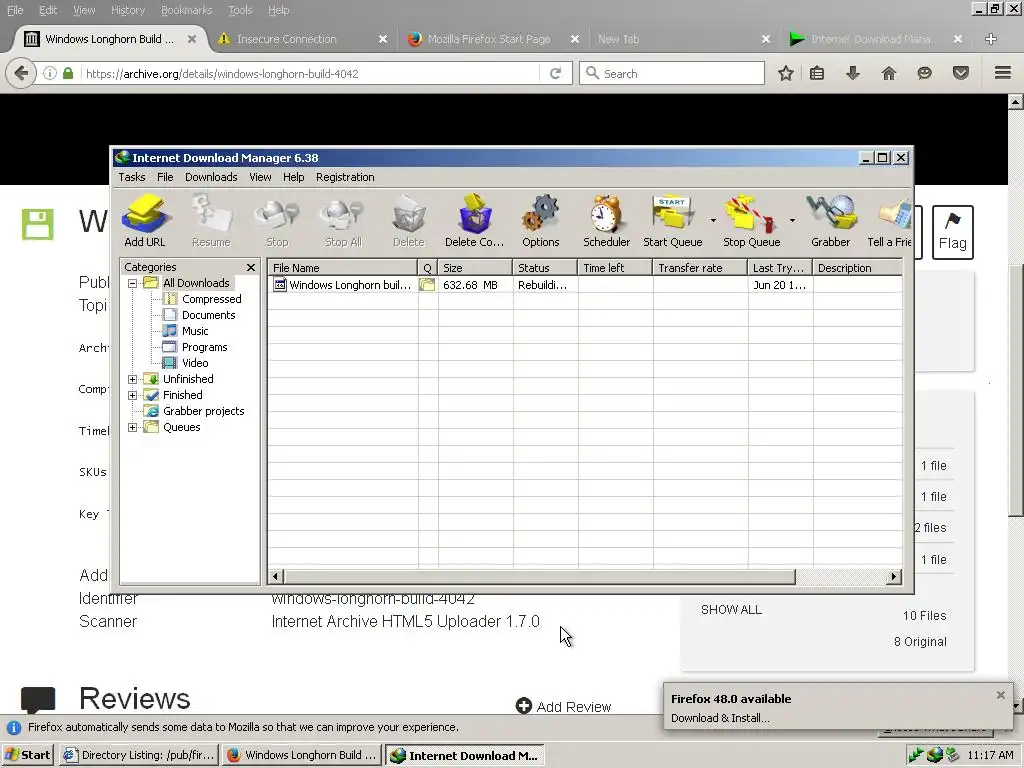The width and height of the screenshot is (1024, 768).
Task: Click the IDM list scroll right arrow
Action: 894,576
